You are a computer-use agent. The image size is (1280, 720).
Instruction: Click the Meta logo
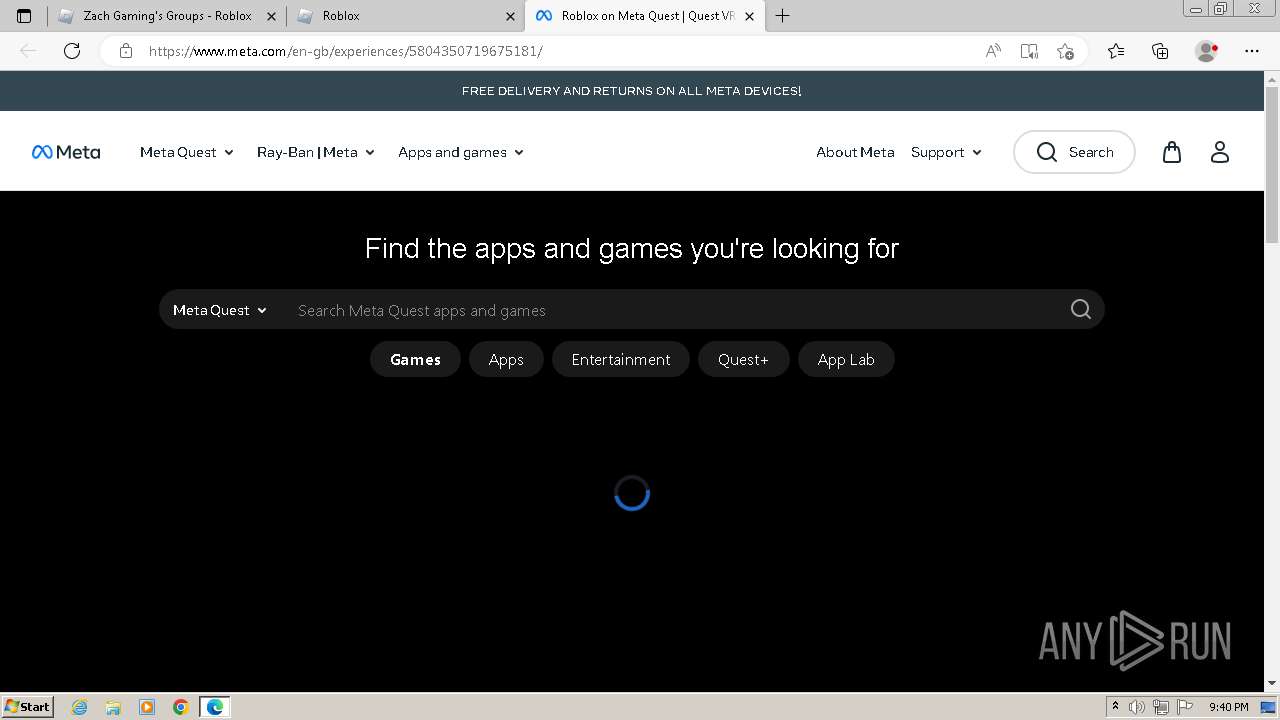[66, 152]
